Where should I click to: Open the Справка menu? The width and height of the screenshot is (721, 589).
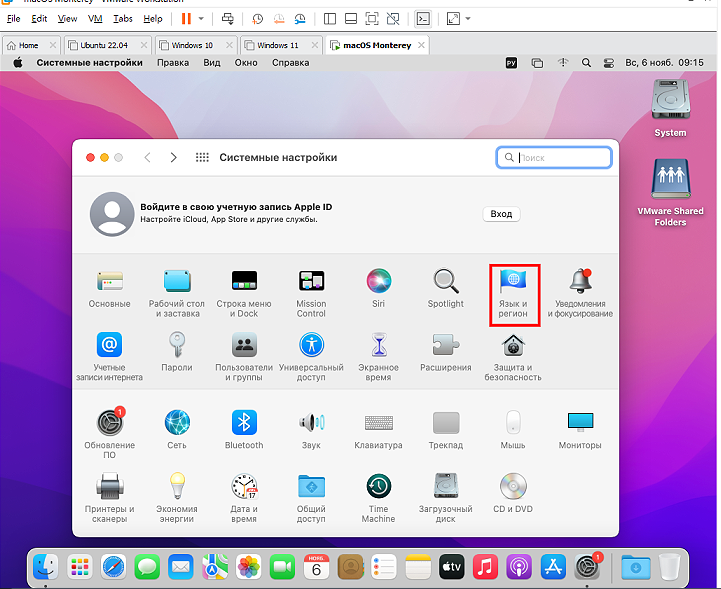[x=291, y=63]
